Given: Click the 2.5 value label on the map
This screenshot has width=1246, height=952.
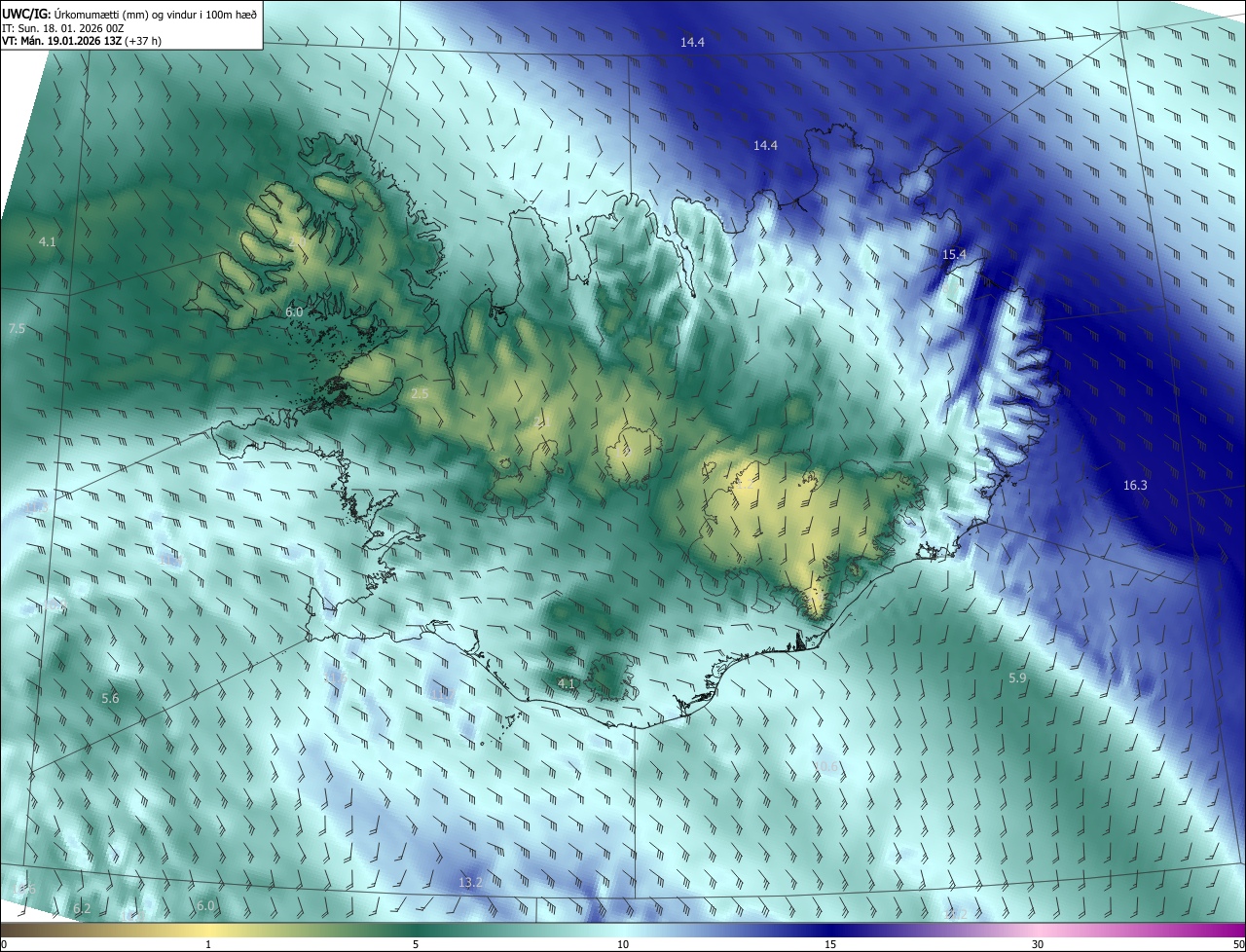Looking at the screenshot, I should tap(420, 393).
